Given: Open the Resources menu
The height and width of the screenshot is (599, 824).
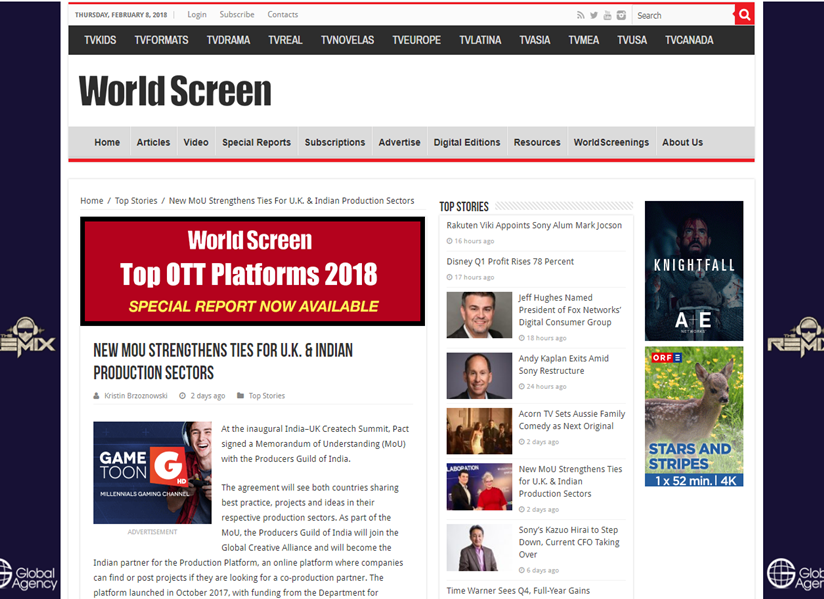Looking at the screenshot, I should 537,142.
